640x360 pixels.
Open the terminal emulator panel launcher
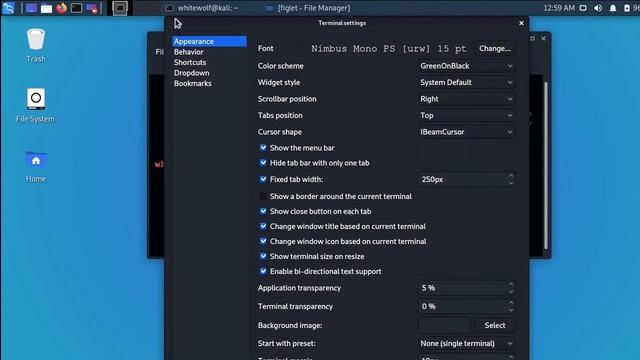click(x=77, y=8)
